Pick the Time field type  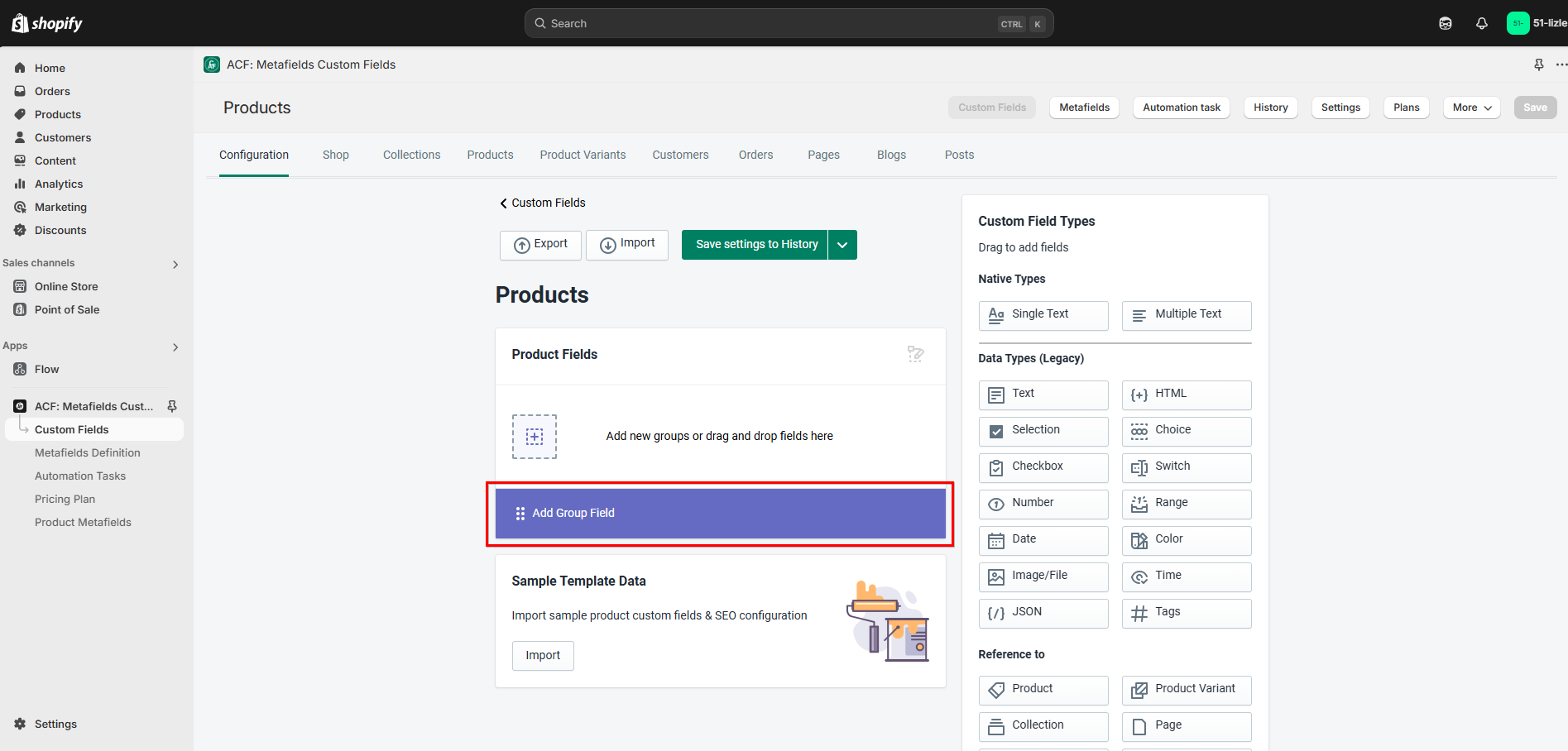click(x=1187, y=576)
